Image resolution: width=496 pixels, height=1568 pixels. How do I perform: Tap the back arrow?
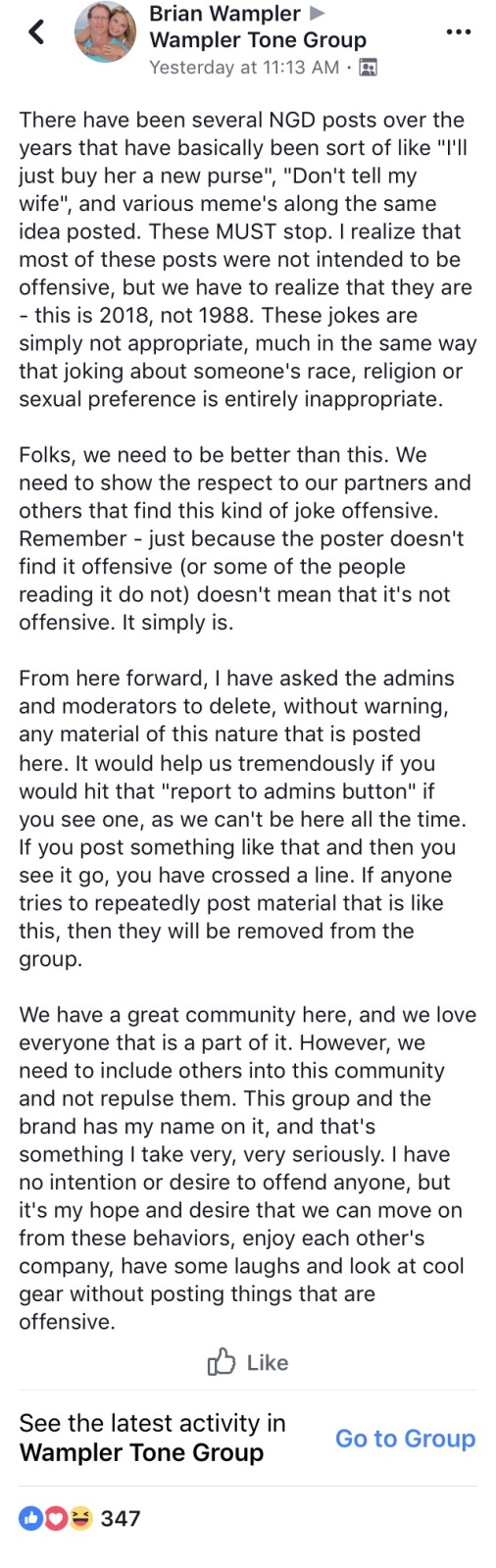pos(36,31)
